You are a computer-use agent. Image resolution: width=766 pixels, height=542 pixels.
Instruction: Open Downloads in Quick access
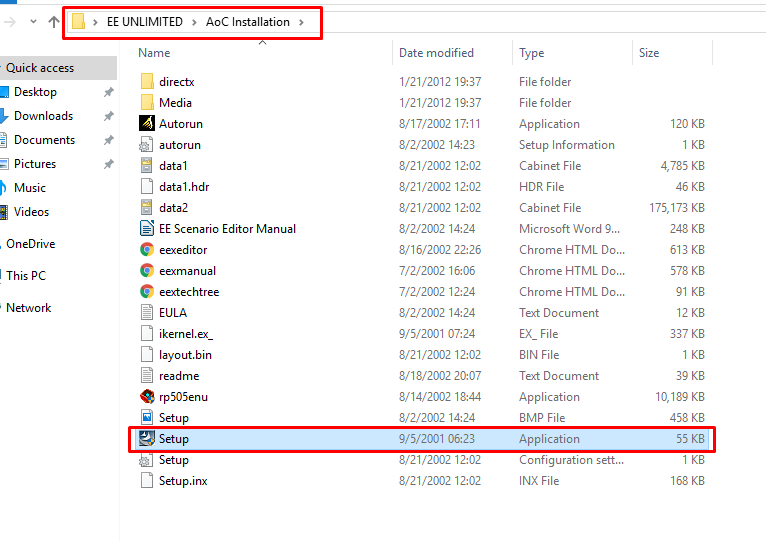(43, 116)
